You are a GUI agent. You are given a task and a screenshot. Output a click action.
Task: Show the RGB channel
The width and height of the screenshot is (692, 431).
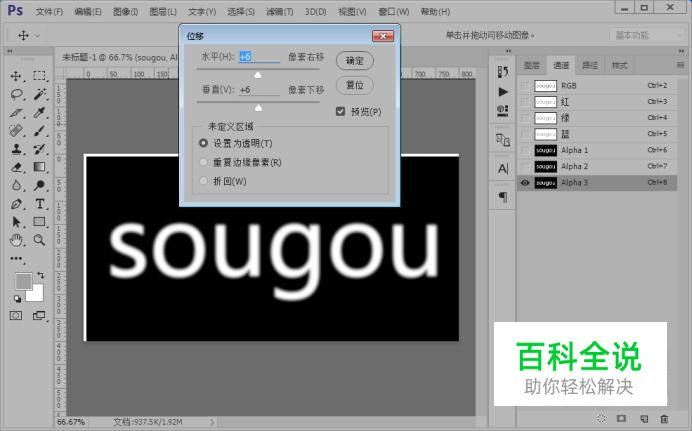point(525,86)
